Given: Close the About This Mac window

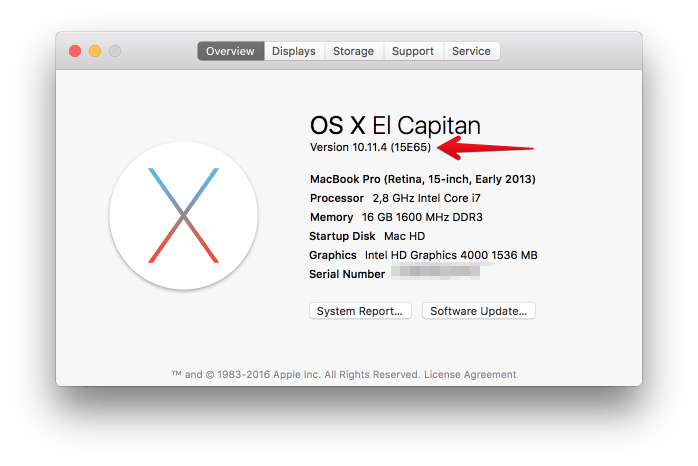Looking at the screenshot, I should point(75,51).
